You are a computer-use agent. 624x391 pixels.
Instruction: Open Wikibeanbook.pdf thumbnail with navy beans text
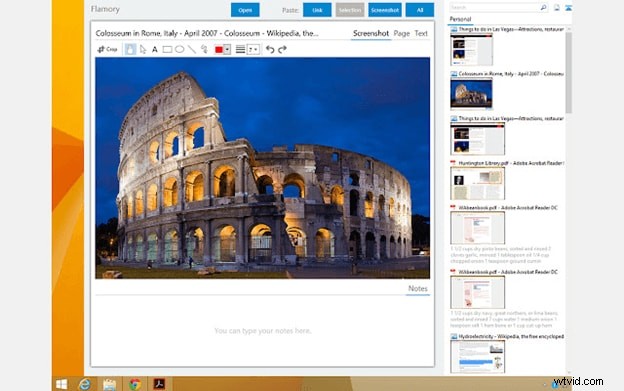478,292
